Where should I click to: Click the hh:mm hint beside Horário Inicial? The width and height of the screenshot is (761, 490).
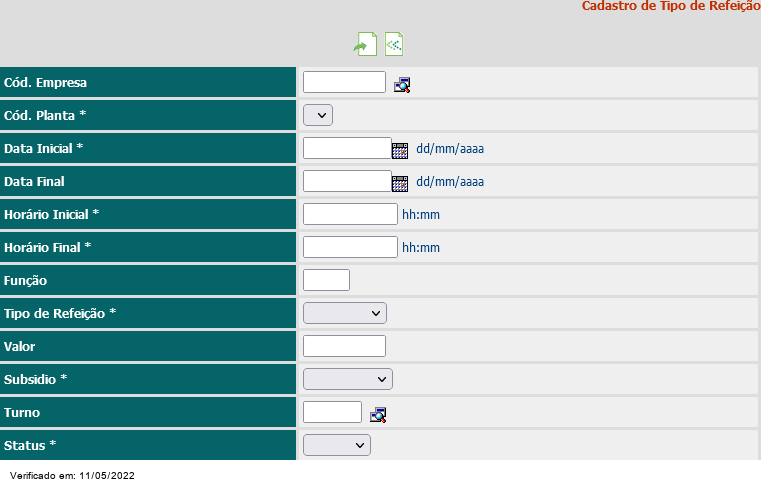point(421,214)
